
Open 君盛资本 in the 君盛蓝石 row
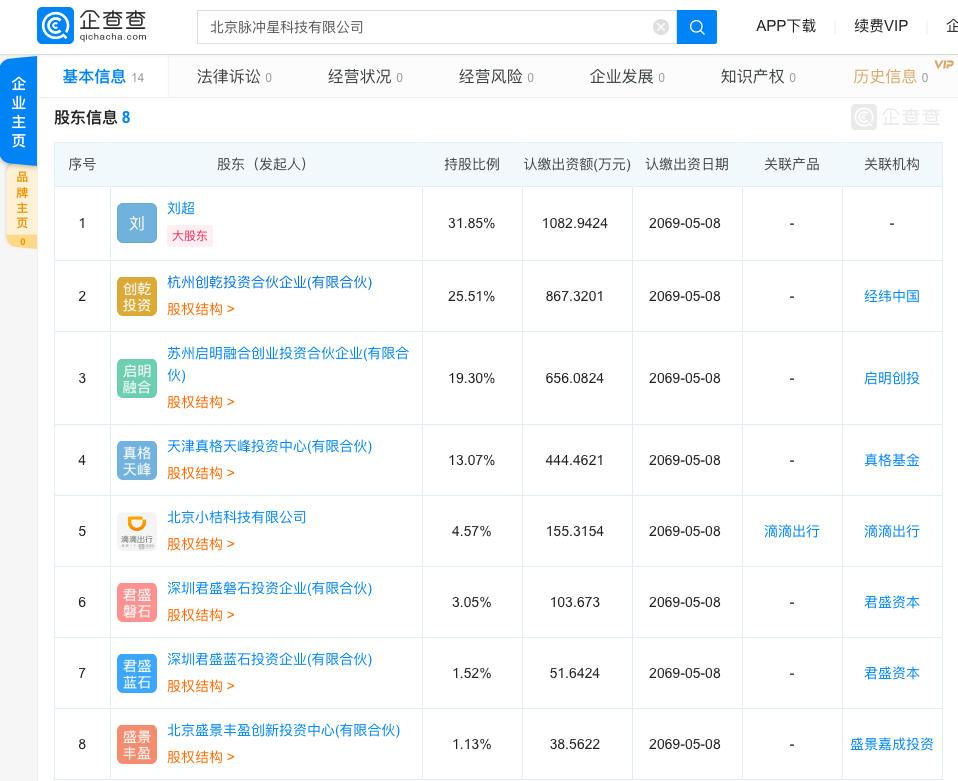coord(891,673)
